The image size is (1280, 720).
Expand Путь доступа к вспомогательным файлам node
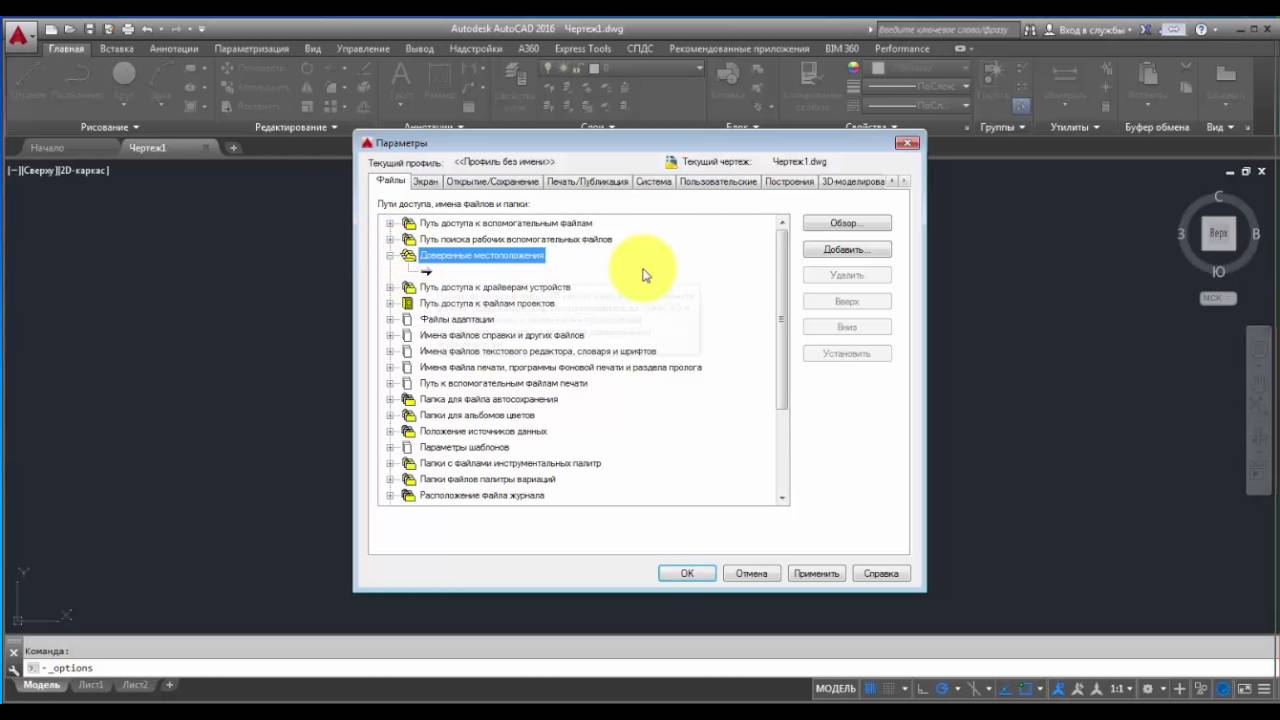(x=390, y=223)
